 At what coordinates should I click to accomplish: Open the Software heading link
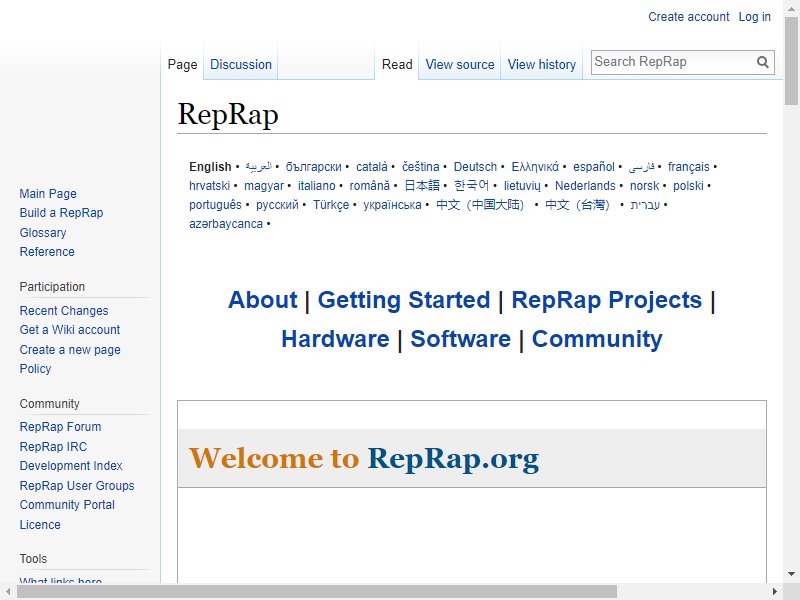[460, 339]
